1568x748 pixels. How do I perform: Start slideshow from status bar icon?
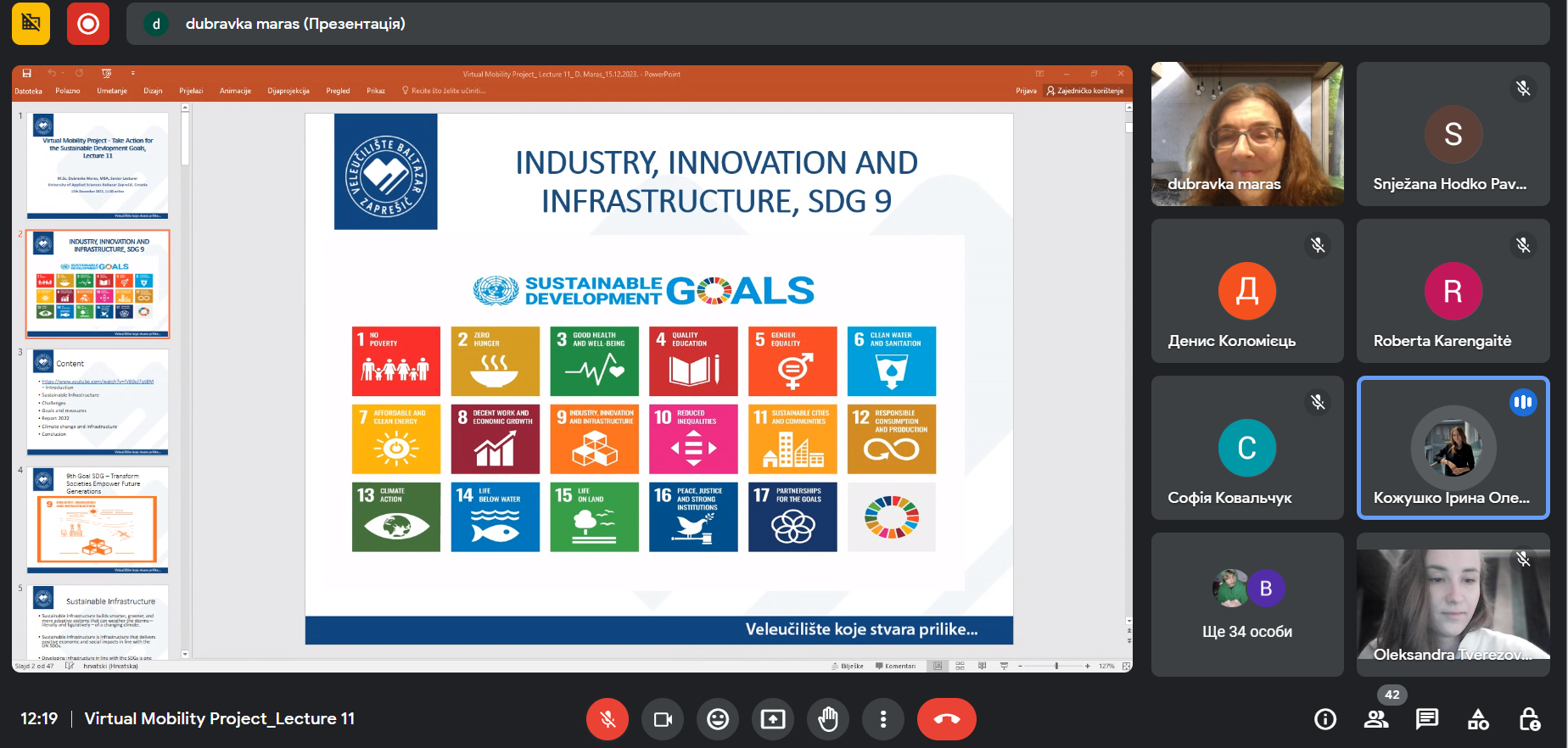pyautogui.click(x=1004, y=667)
